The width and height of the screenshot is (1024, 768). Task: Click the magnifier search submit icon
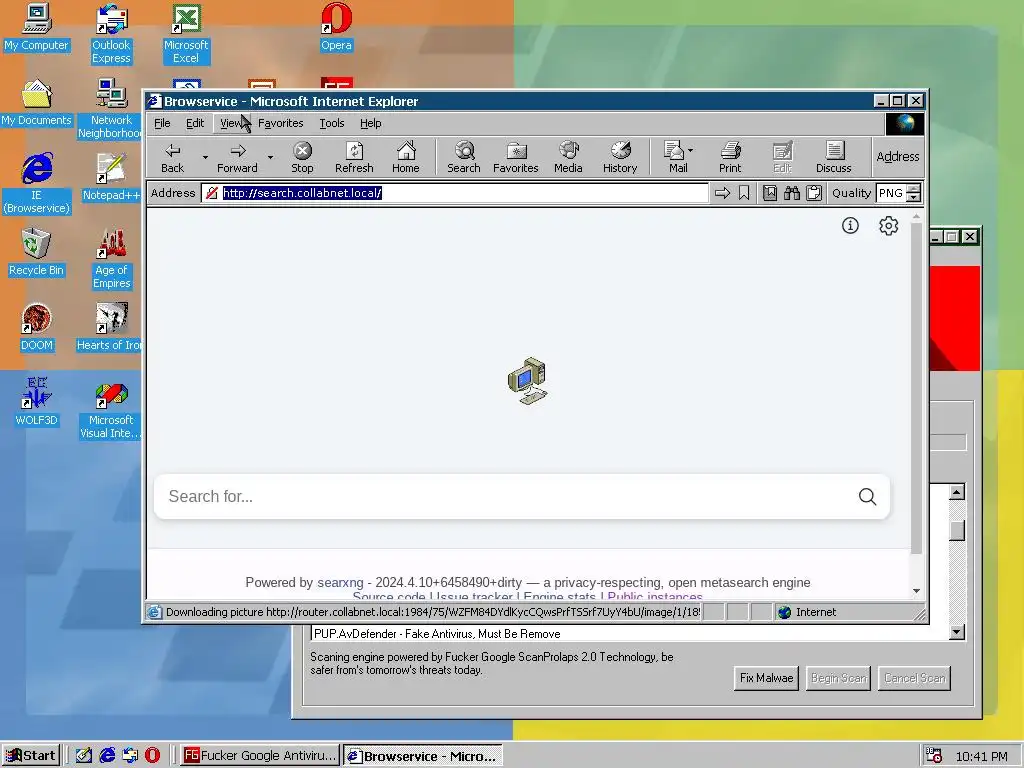[867, 497]
